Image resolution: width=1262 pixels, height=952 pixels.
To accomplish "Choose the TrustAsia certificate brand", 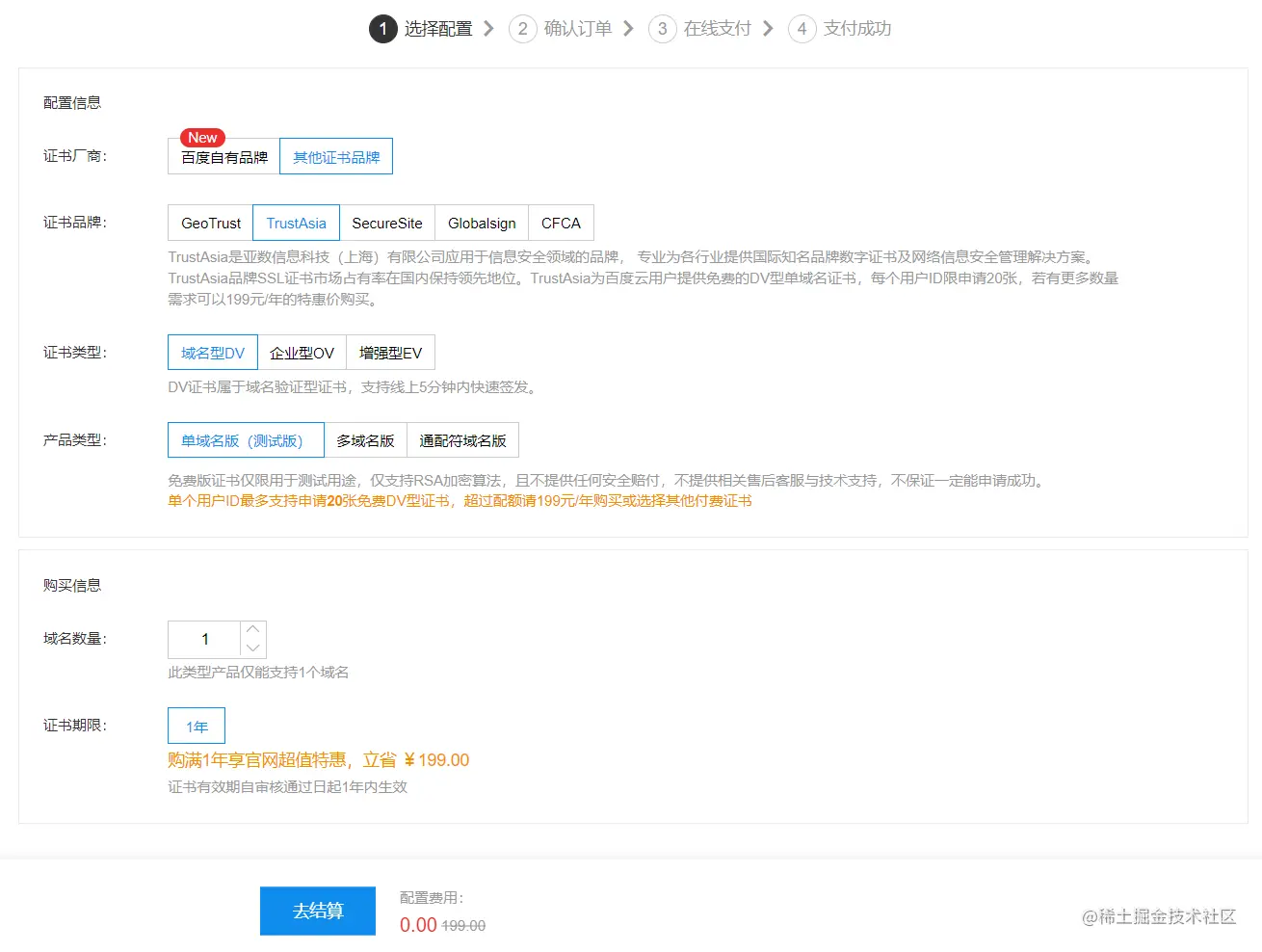I will [x=296, y=223].
